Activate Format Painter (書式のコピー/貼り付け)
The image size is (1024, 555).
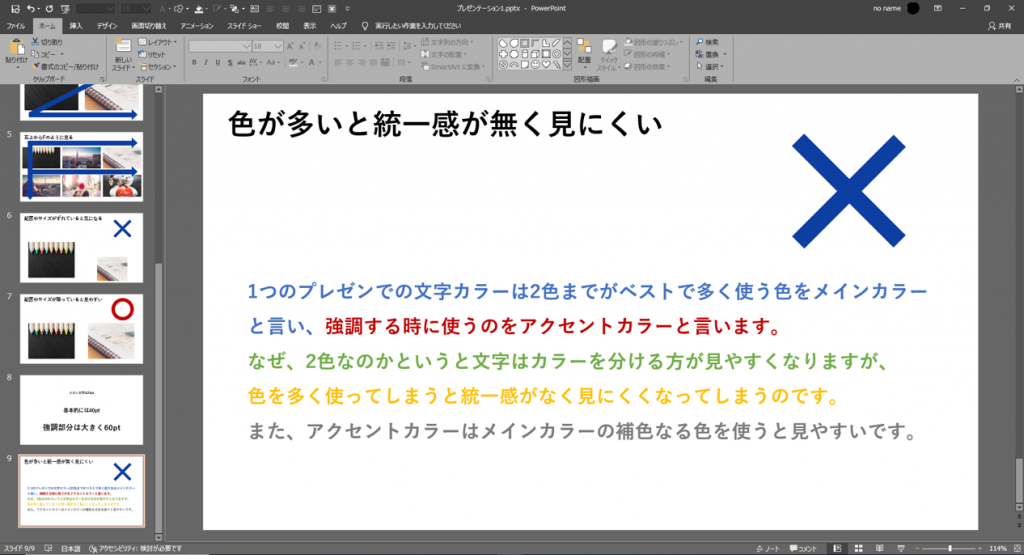[x=65, y=67]
